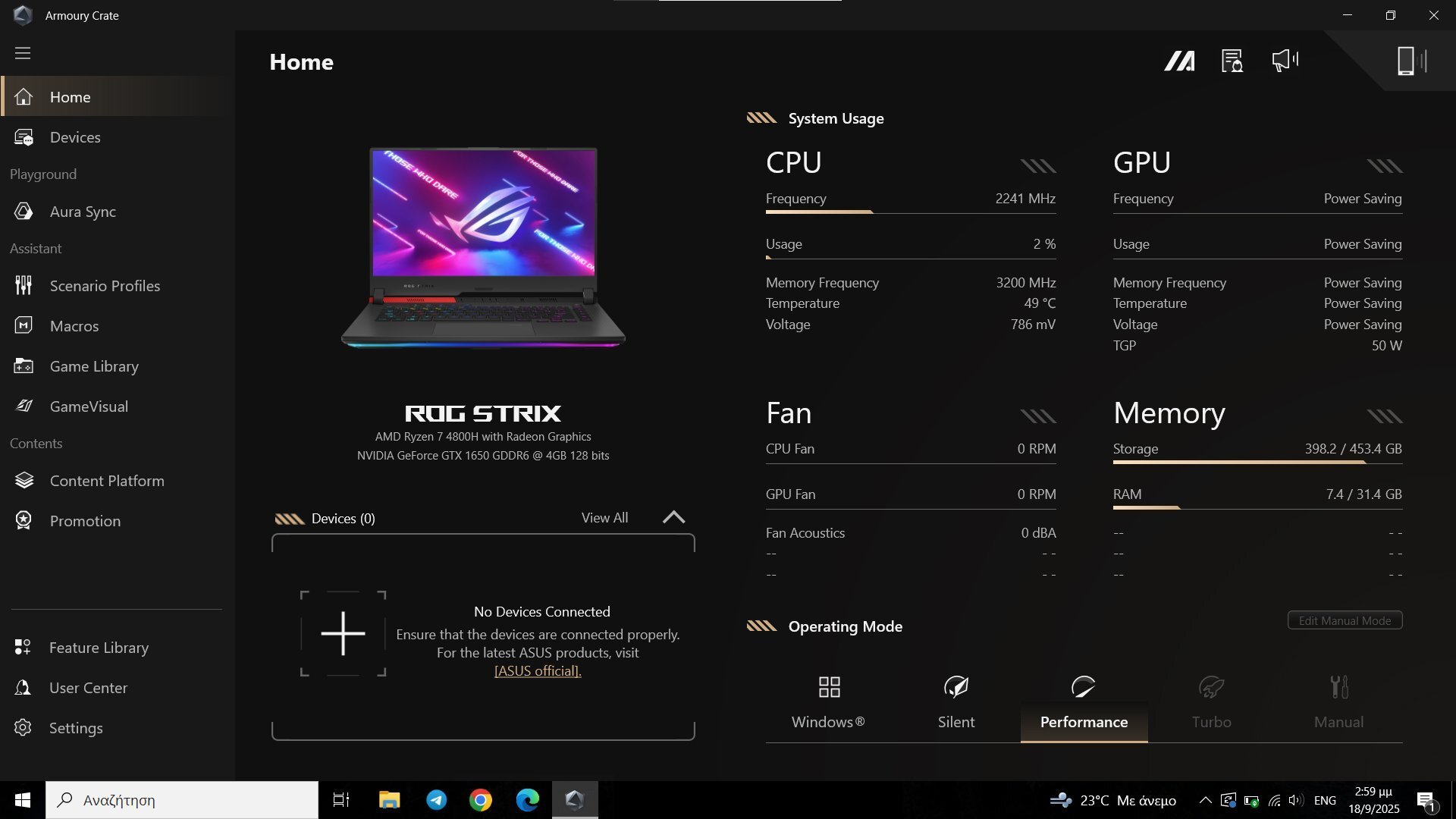The width and height of the screenshot is (1456, 819).
Task: Click the CPU Frequency bar
Action: [911, 212]
